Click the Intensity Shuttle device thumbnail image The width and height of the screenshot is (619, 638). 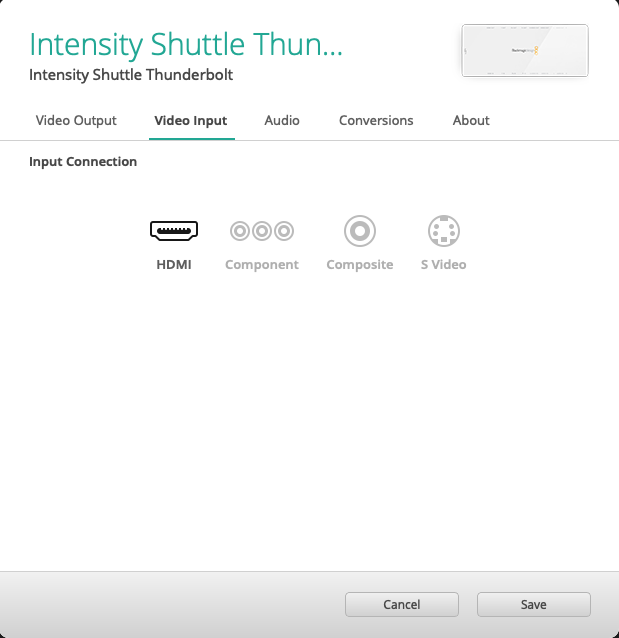click(525, 50)
